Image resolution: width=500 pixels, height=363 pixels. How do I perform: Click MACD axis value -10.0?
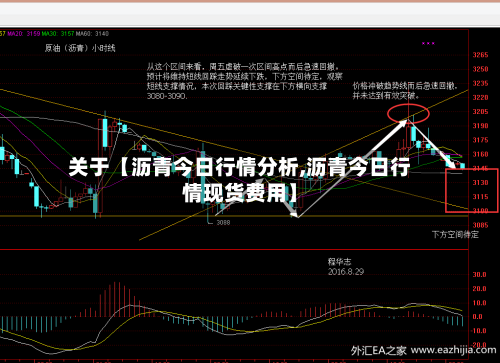[x=478, y=331]
